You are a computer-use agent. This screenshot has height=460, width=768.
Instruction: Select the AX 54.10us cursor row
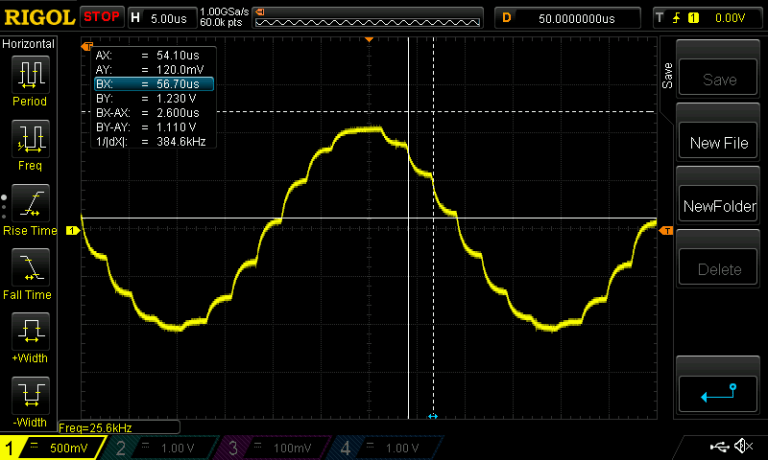click(x=154, y=55)
